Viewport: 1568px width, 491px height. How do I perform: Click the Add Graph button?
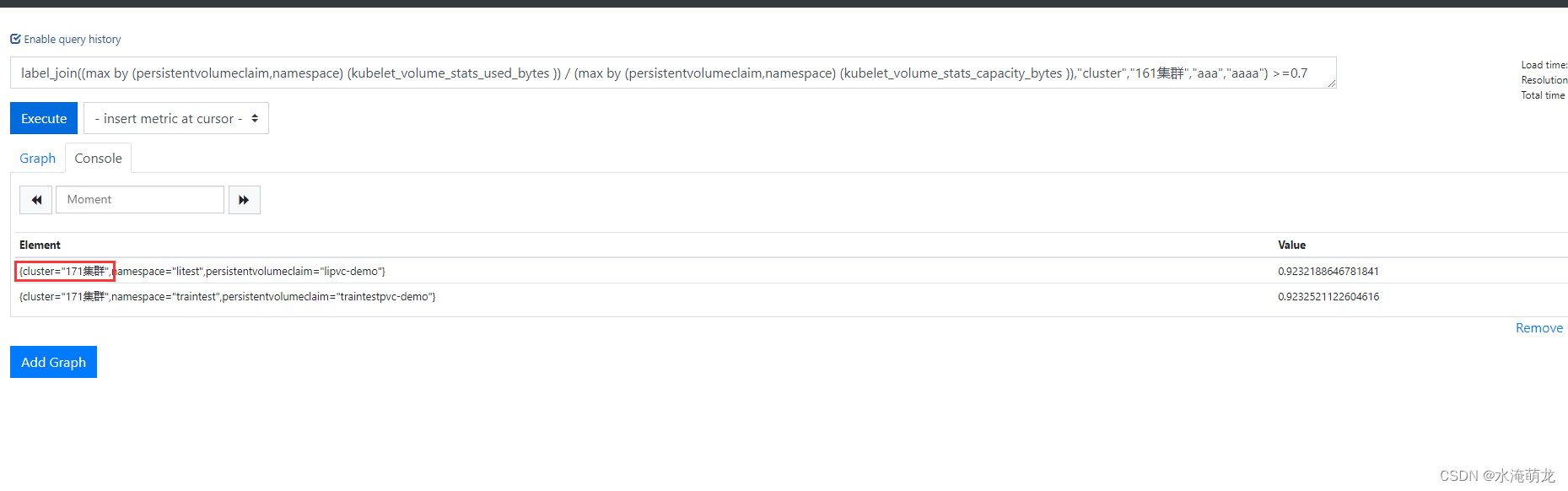53,361
